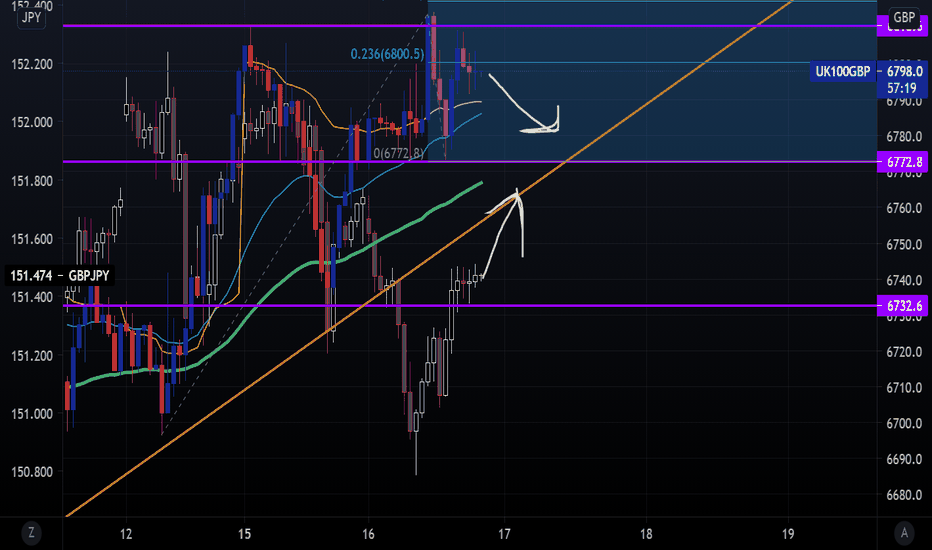Image resolution: width=932 pixels, height=550 pixels.
Task: Click the 151.474 GBPJPY price label
Action: [59, 275]
